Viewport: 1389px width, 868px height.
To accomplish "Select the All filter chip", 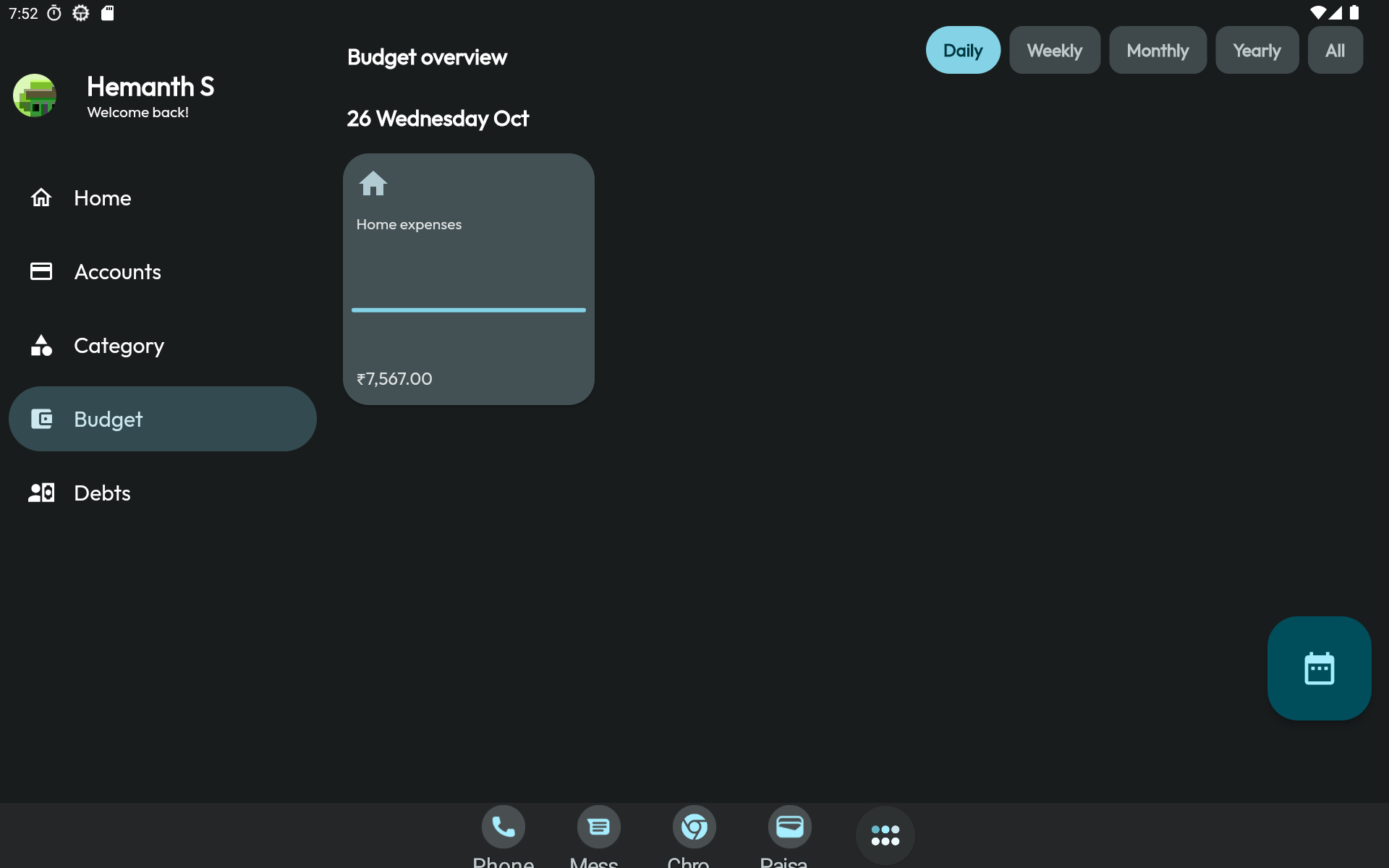I will pyautogui.click(x=1335, y=51).
